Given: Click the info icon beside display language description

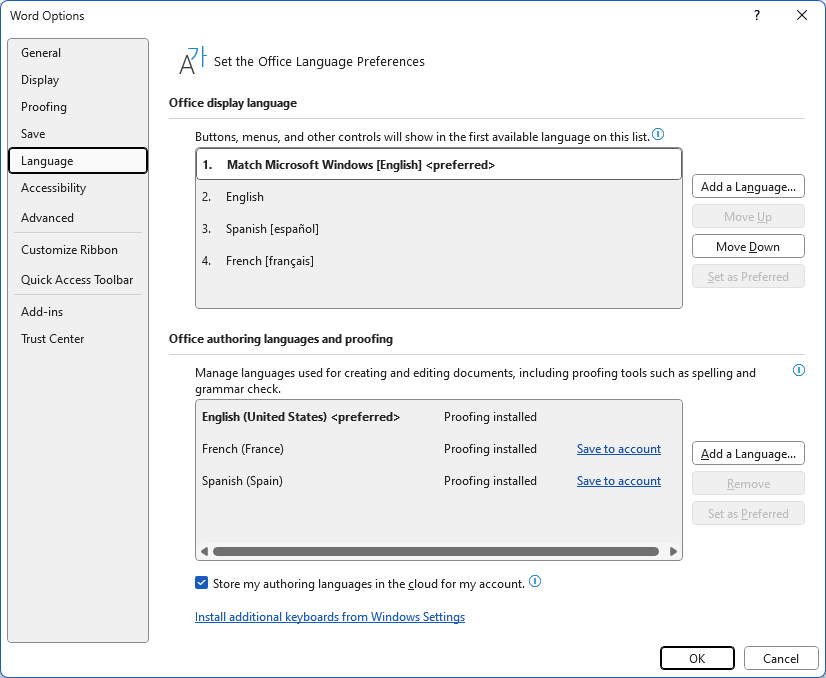Looking at the screenshot, I should pos(658,134).
